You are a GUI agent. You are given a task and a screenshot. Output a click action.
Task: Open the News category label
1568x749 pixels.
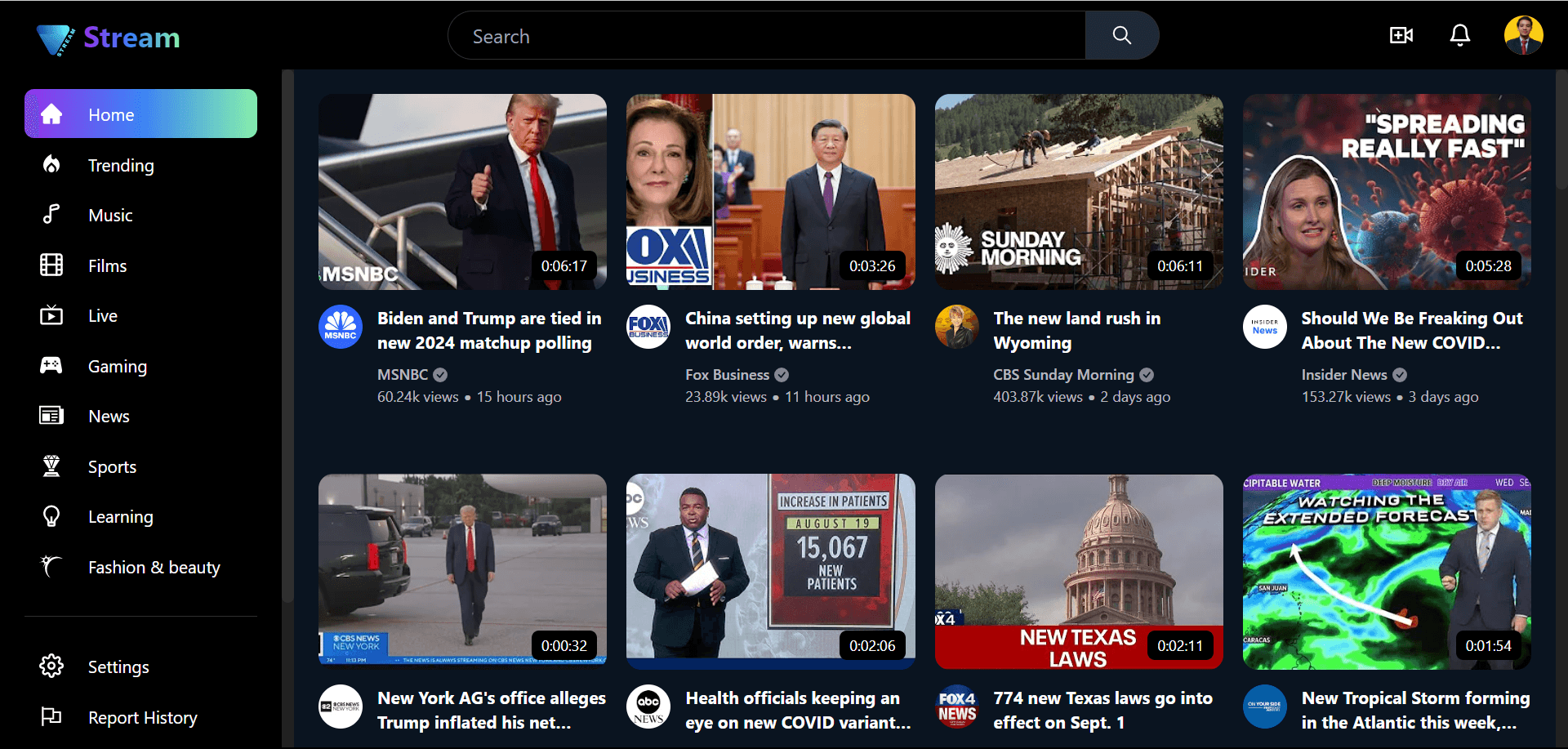coord(109,417)
